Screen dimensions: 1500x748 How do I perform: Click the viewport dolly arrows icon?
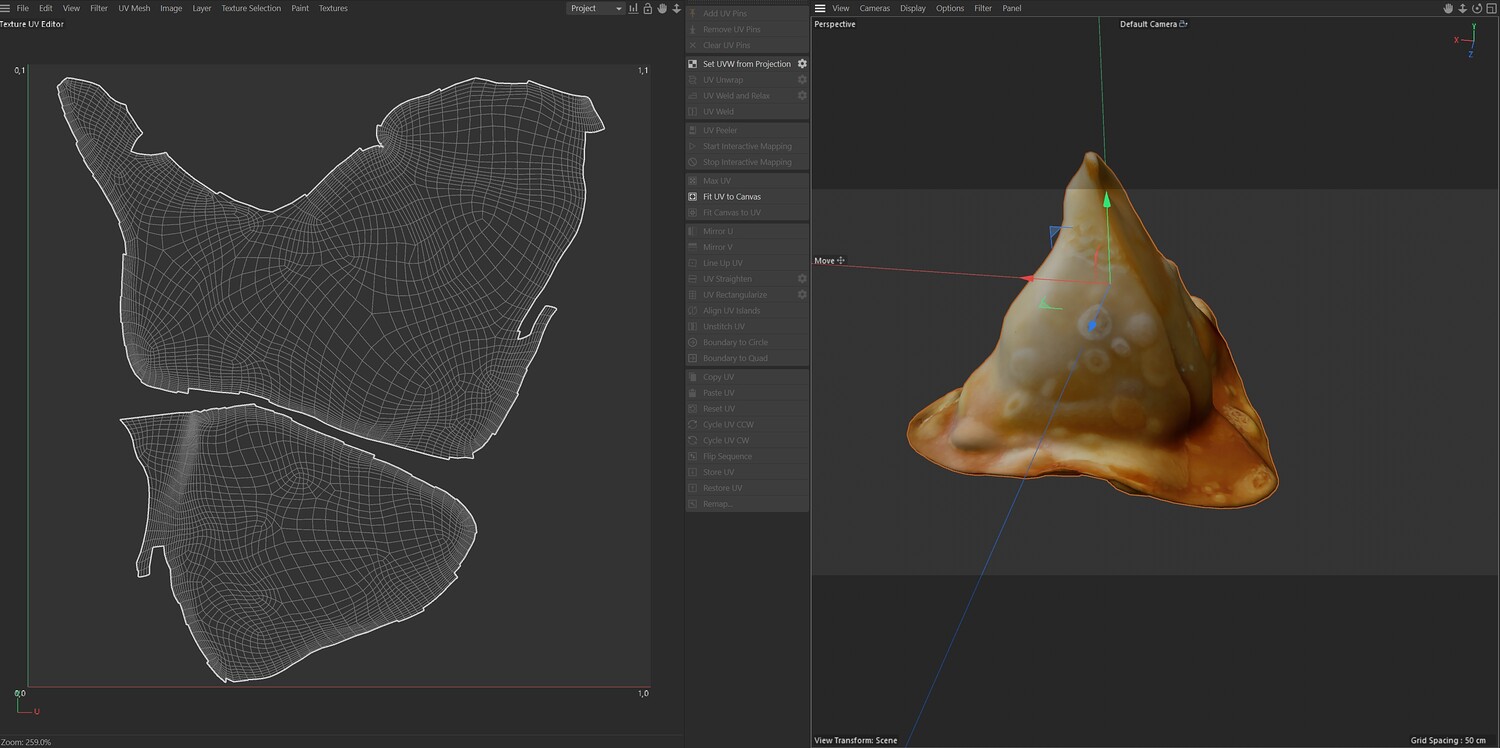coord(1463,8)
